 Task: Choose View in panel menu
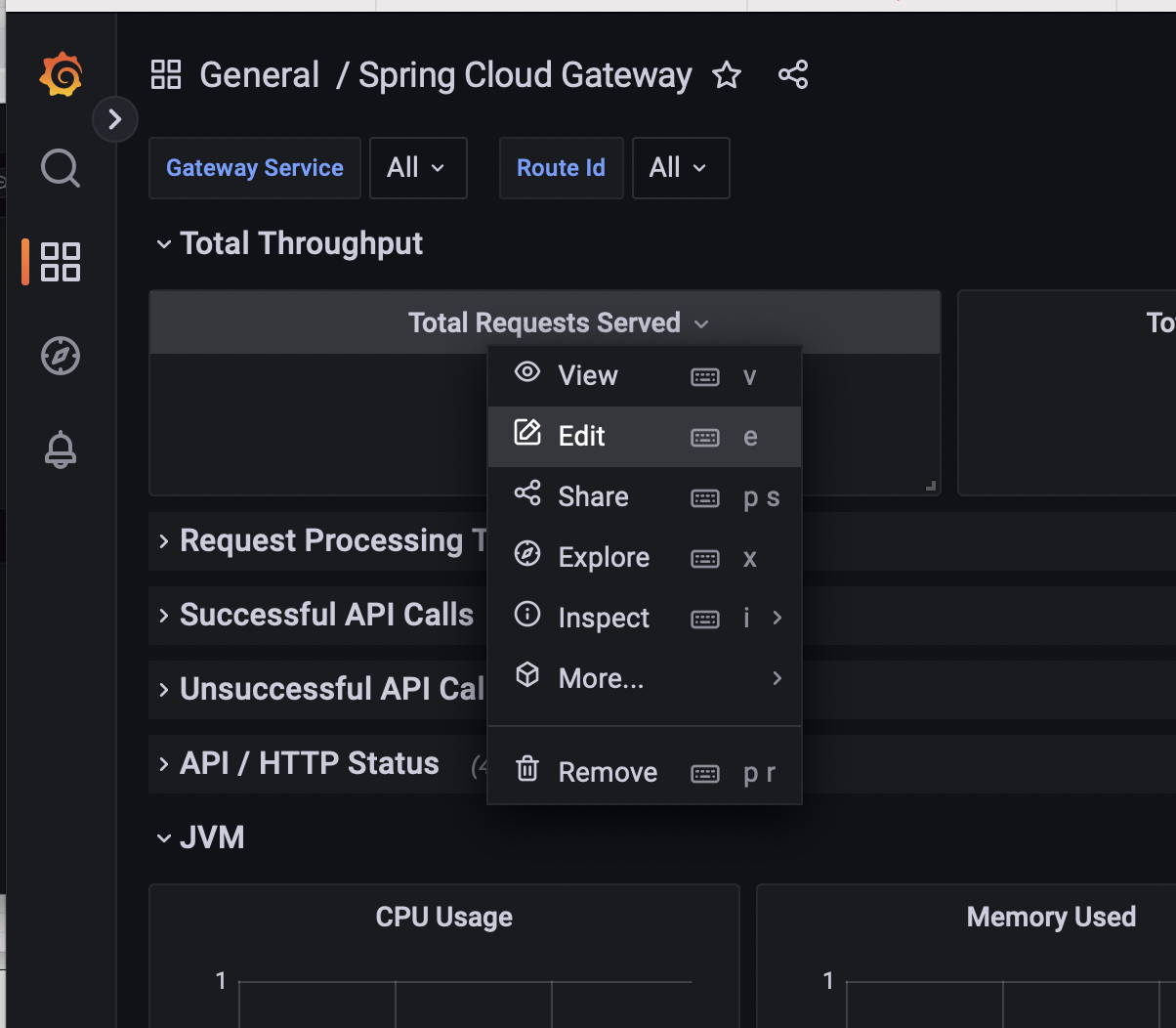(645, 376)
